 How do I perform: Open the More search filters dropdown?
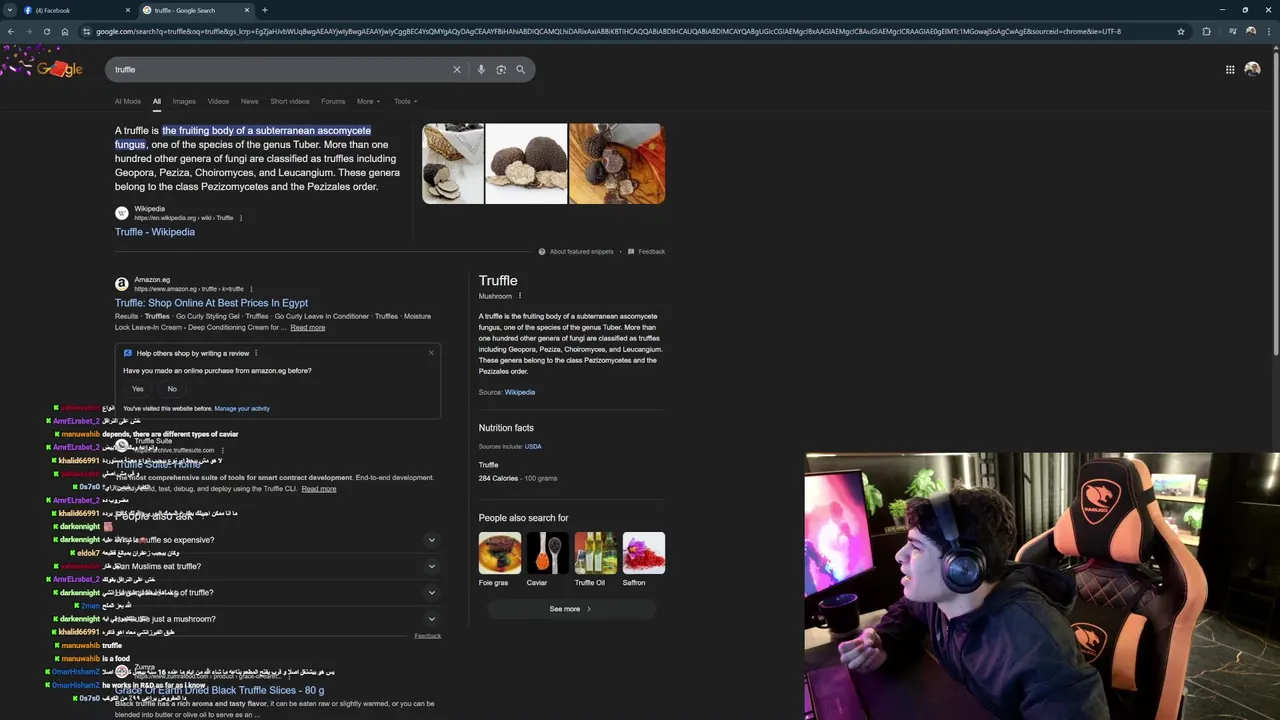coord(368,101)
